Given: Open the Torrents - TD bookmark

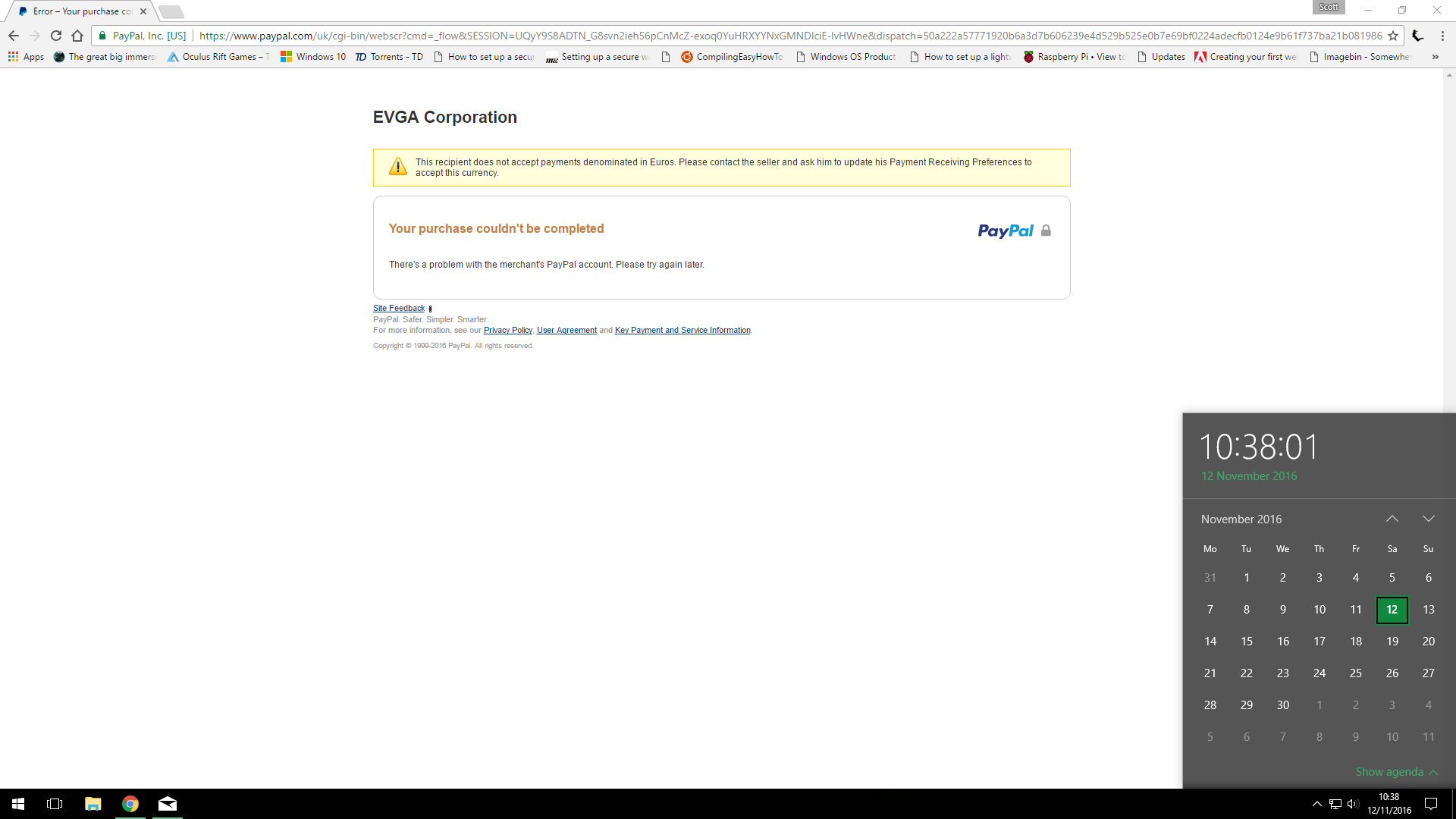Looking at the screenshot, I should pos(389,57).
